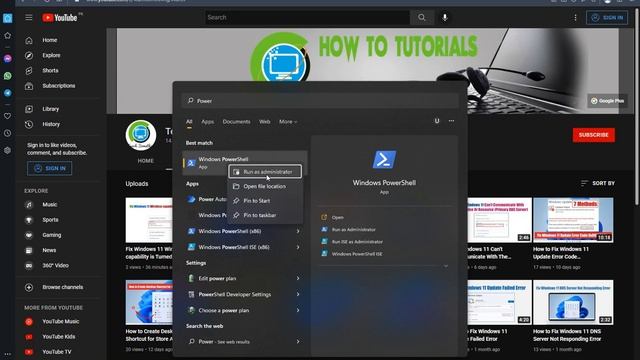The width and height of the screenshot is (640, 360).
Task: Click the Windows search input field
Action: [x=320, y=101]
